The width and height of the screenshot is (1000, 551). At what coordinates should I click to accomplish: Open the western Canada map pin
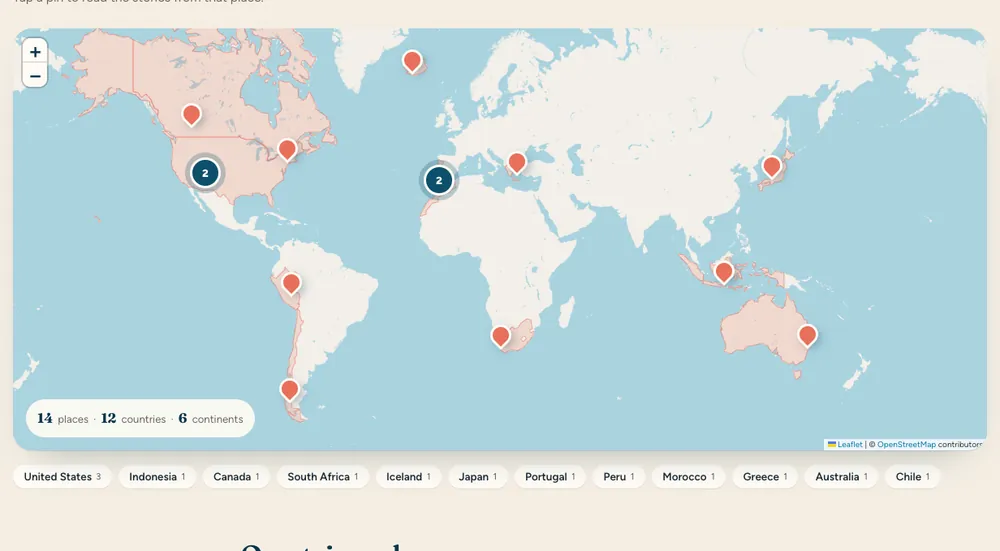(191, 115)
